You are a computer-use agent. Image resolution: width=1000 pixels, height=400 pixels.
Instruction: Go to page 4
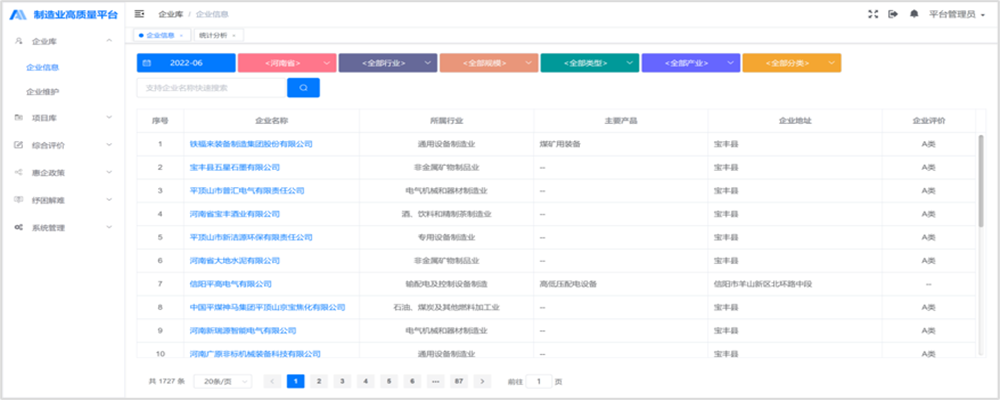pos(365,381)
